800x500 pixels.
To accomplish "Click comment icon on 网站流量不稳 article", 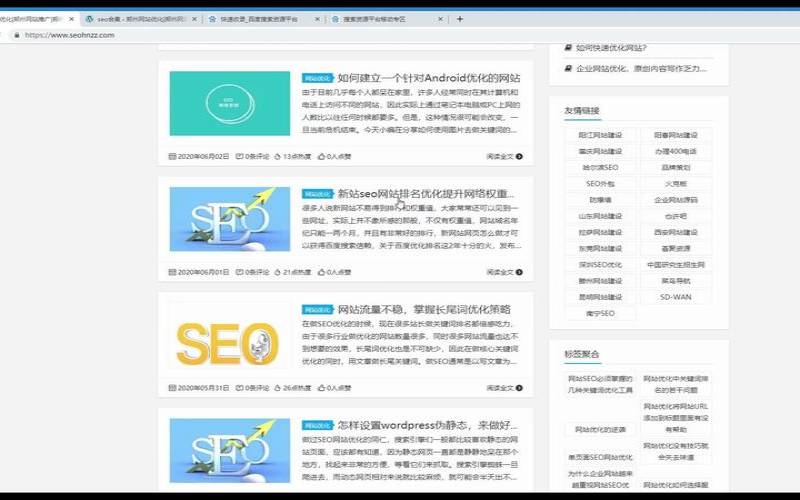I will tap(239, 388).
